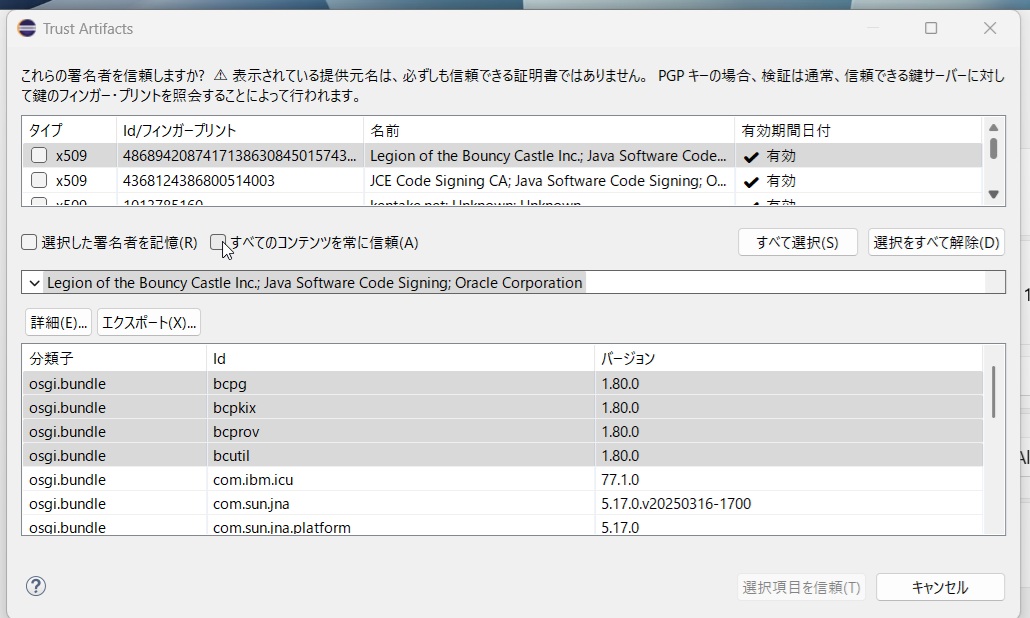Click the help question mark icon
This screenshot has width=1030, height=618.
[x=36, y=587]
